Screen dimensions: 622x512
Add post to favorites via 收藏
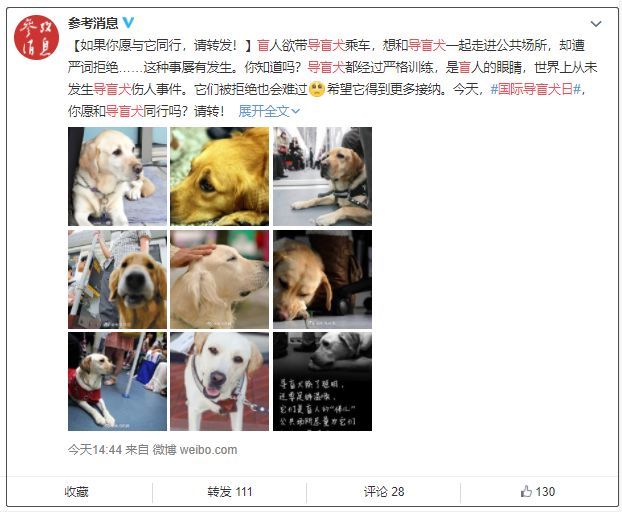[76, 492]
